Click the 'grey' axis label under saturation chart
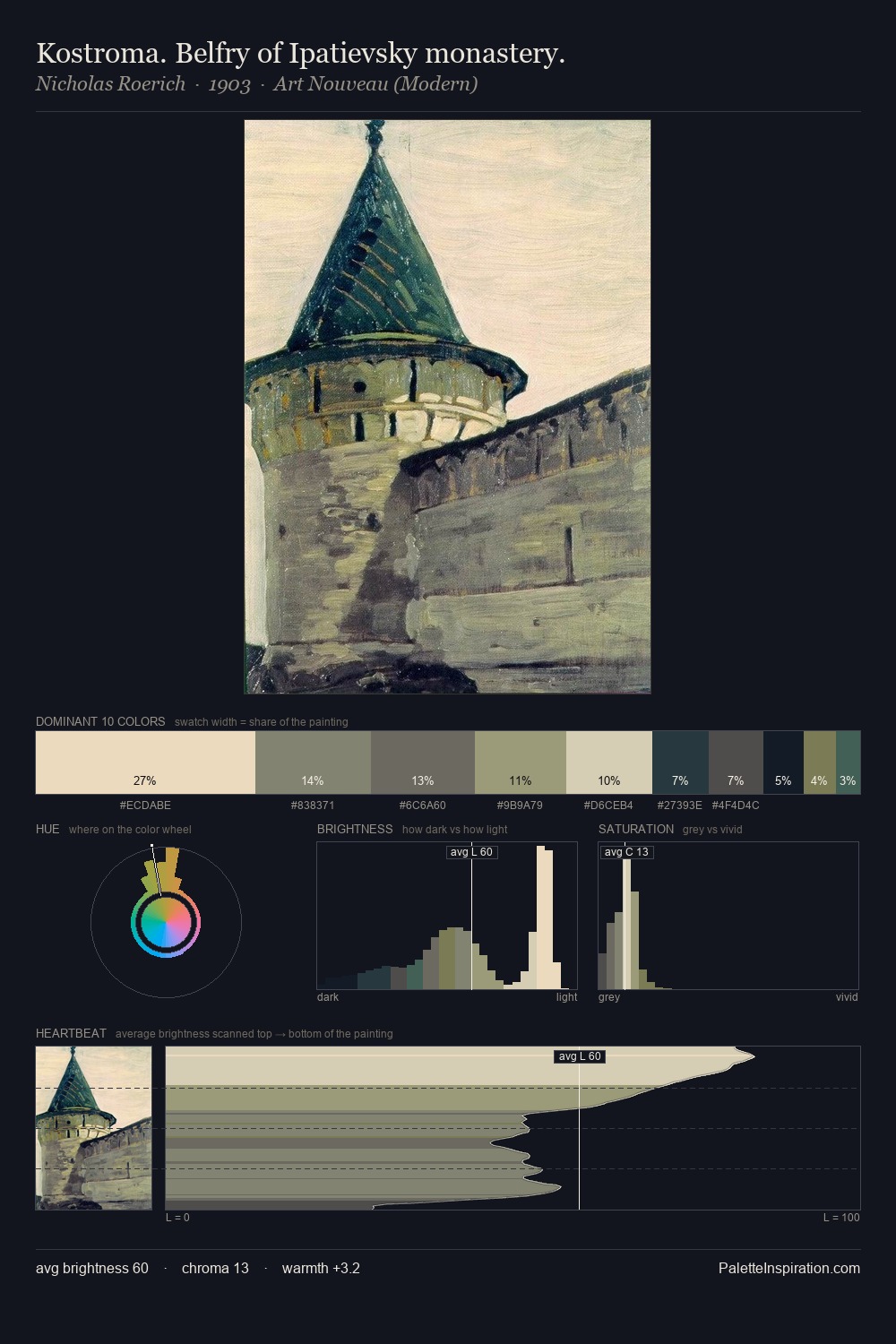This screenshot has height=1344, width=896. [x=609, y=997]
